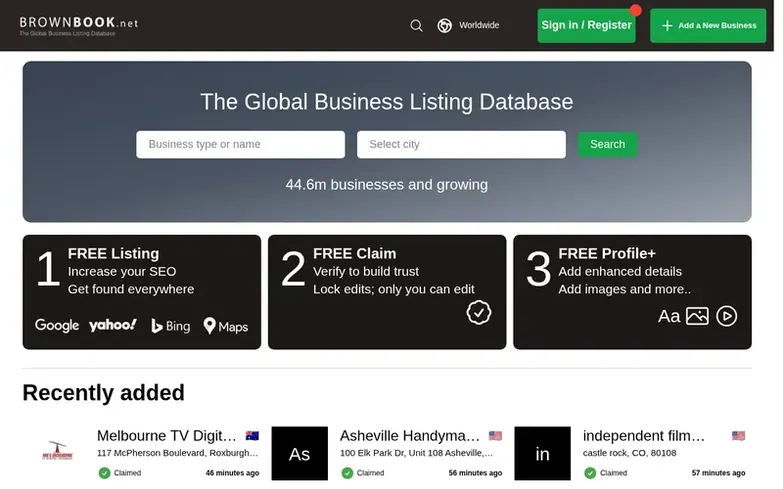Click the FREE Listing heading
This screenshot has height=489, width=783.
114,256
